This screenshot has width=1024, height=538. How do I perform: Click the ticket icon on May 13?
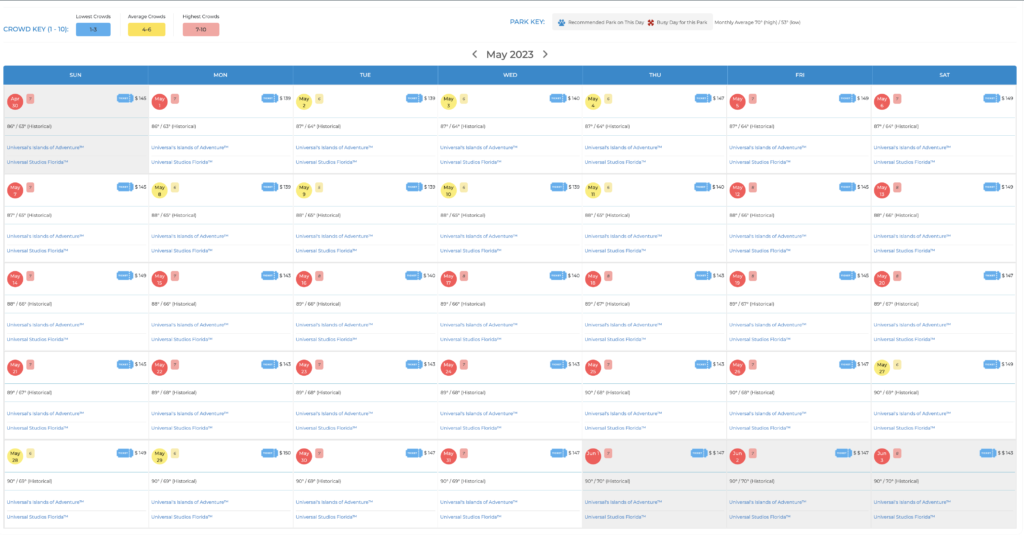(991, 187)
